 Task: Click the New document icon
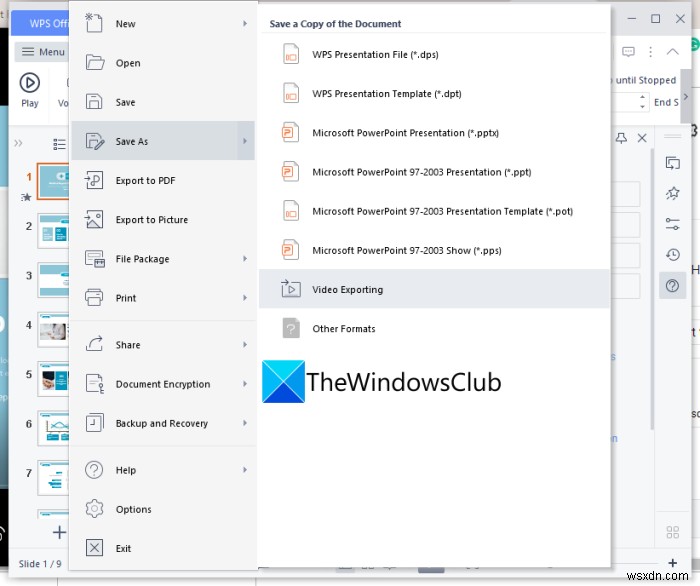(94, 23)
